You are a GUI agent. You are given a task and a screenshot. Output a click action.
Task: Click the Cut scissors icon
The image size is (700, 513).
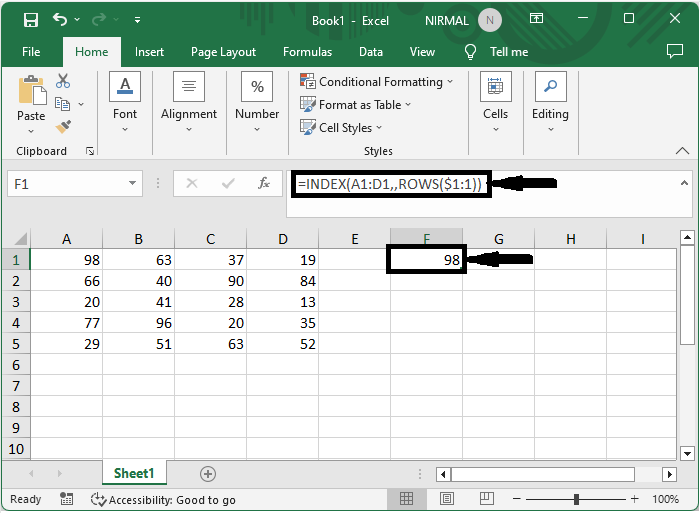pos(63,81)
